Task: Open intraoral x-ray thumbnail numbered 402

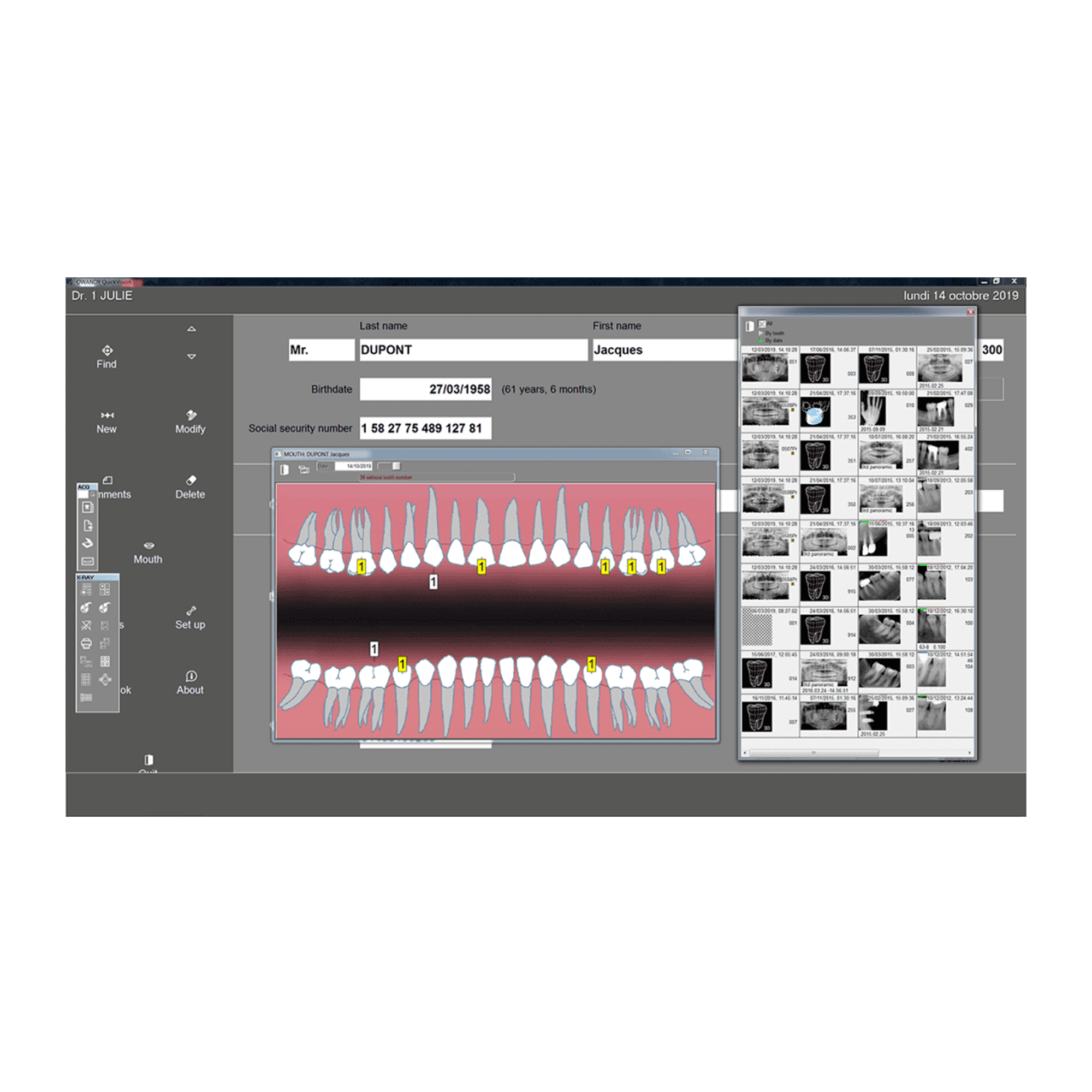Action: pyautogui.click(x=938, y=455)
